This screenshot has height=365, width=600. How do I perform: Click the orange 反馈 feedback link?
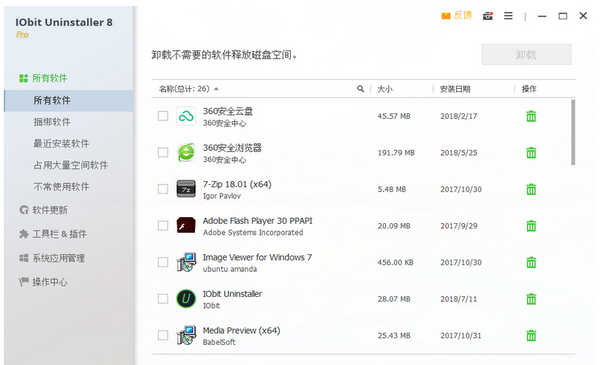click(457, 16)
